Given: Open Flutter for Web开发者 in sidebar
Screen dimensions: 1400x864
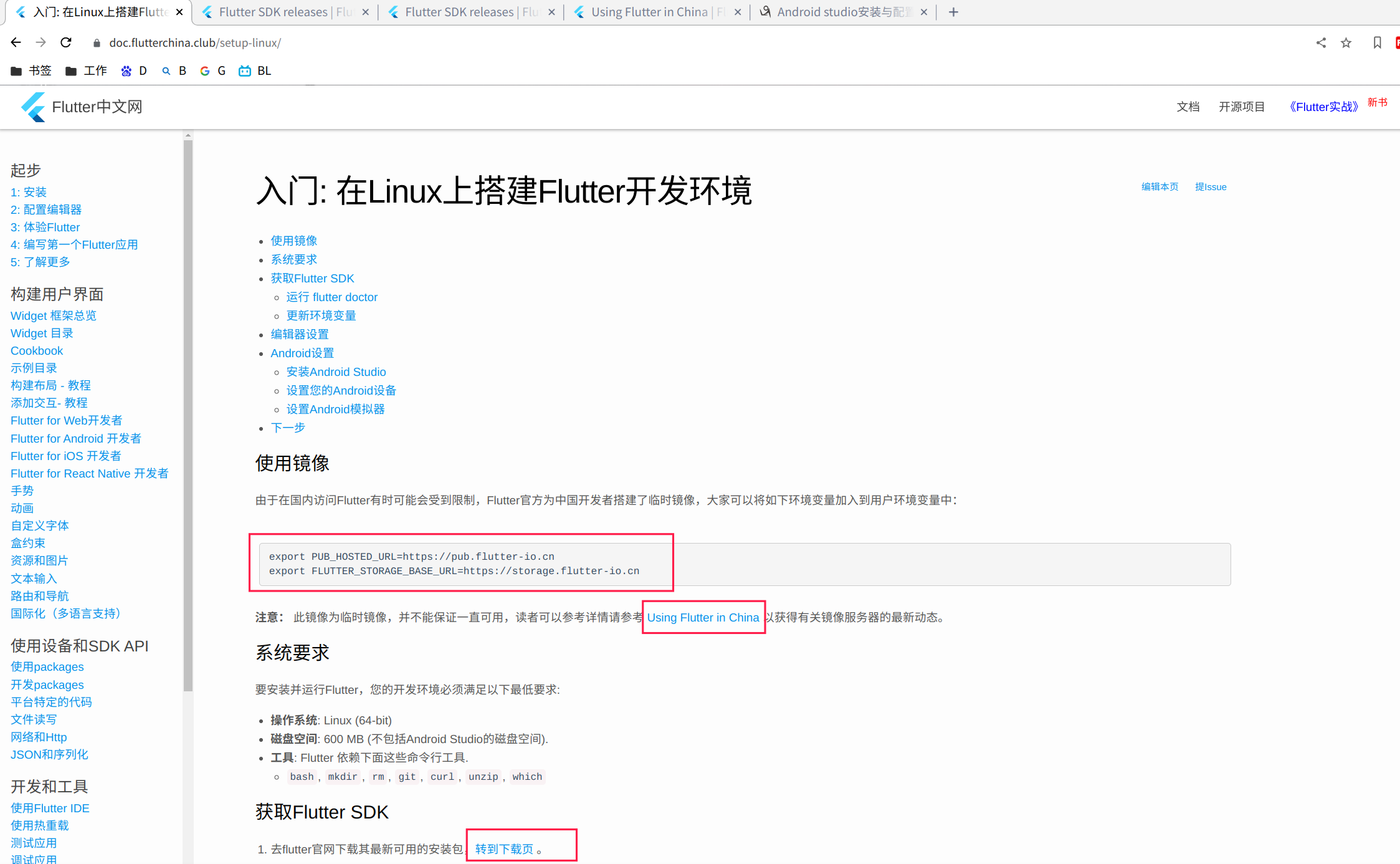Looking at the screenshot, I should [x=67, y=420].
